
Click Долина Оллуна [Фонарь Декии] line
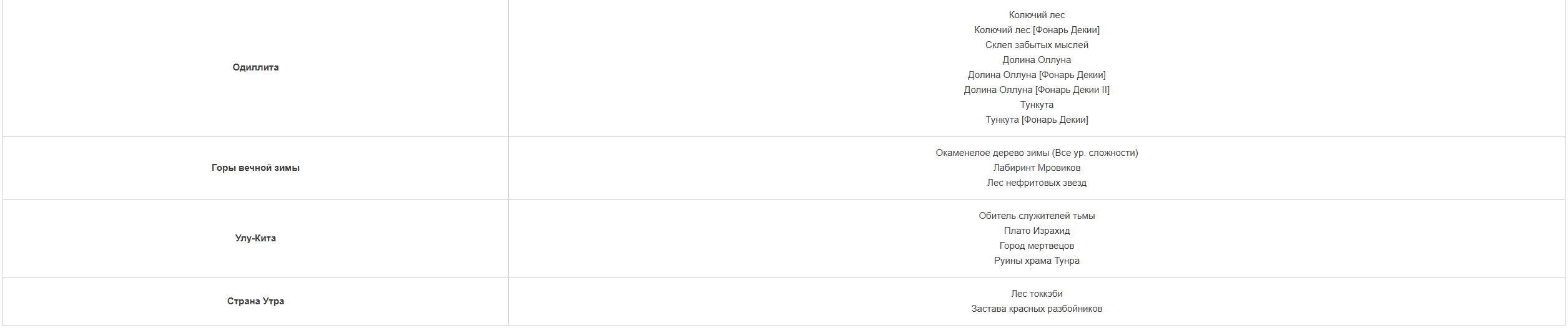[1037, 75]
